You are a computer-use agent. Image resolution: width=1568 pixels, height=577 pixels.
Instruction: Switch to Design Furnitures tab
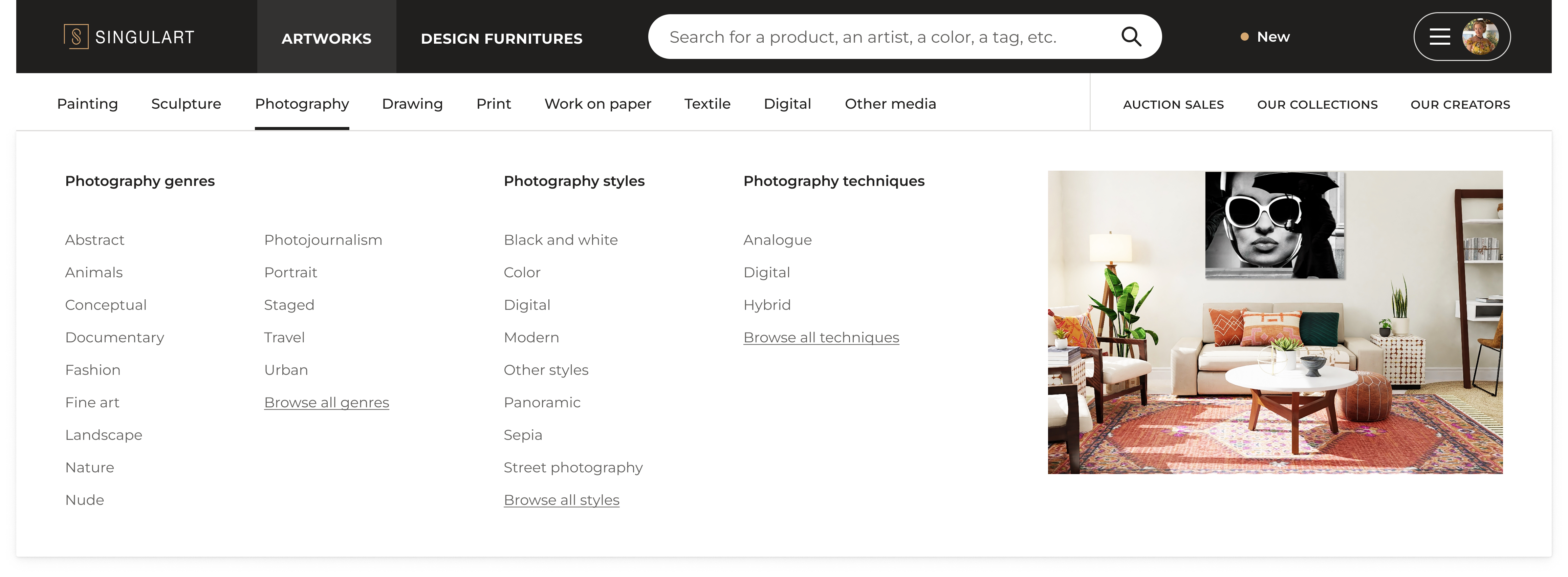click(x=502, y=38)
